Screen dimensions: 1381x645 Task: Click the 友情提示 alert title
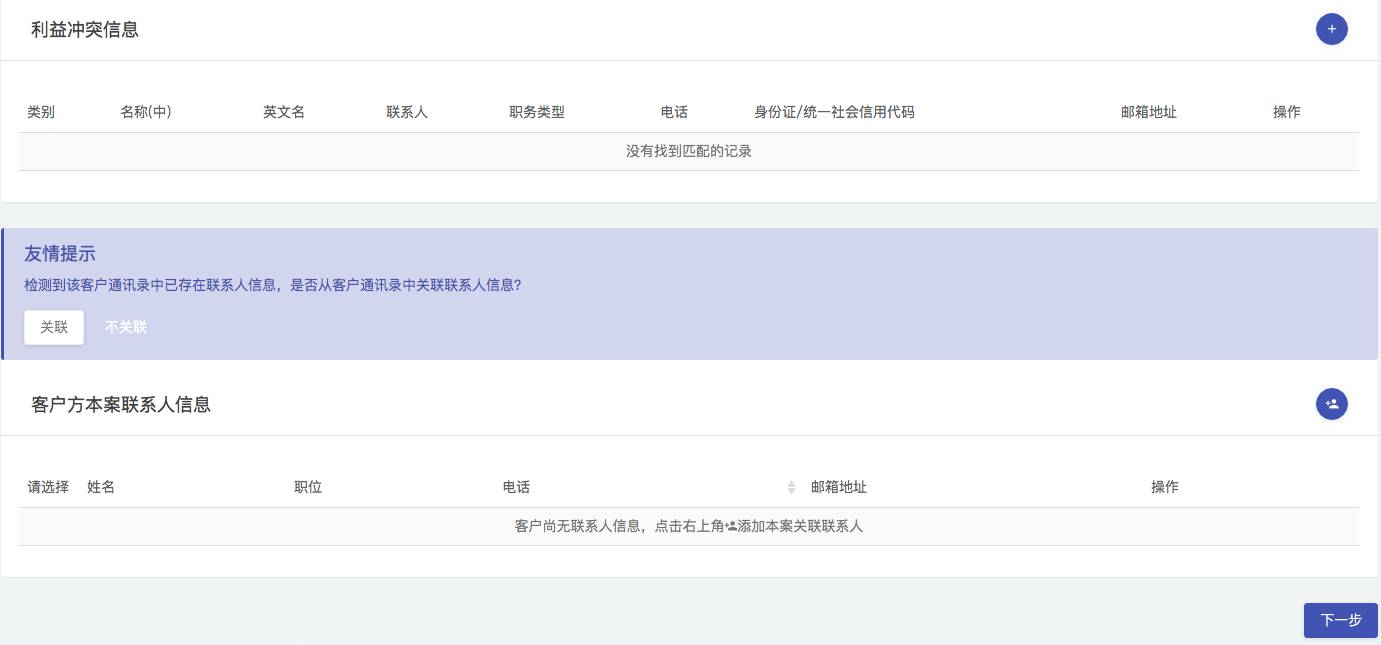pyautogui.click(x=60, y=254)
